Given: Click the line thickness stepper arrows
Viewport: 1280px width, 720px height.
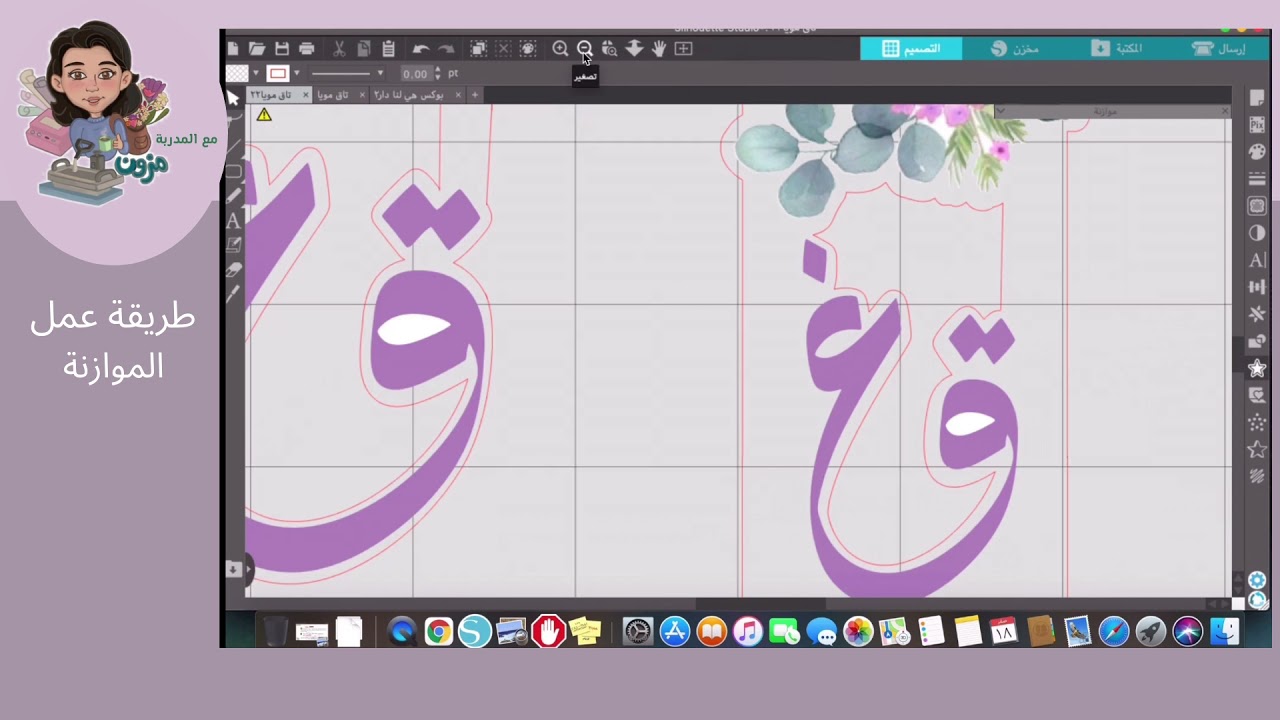Looking at the screenshot, I should (438, 73).
